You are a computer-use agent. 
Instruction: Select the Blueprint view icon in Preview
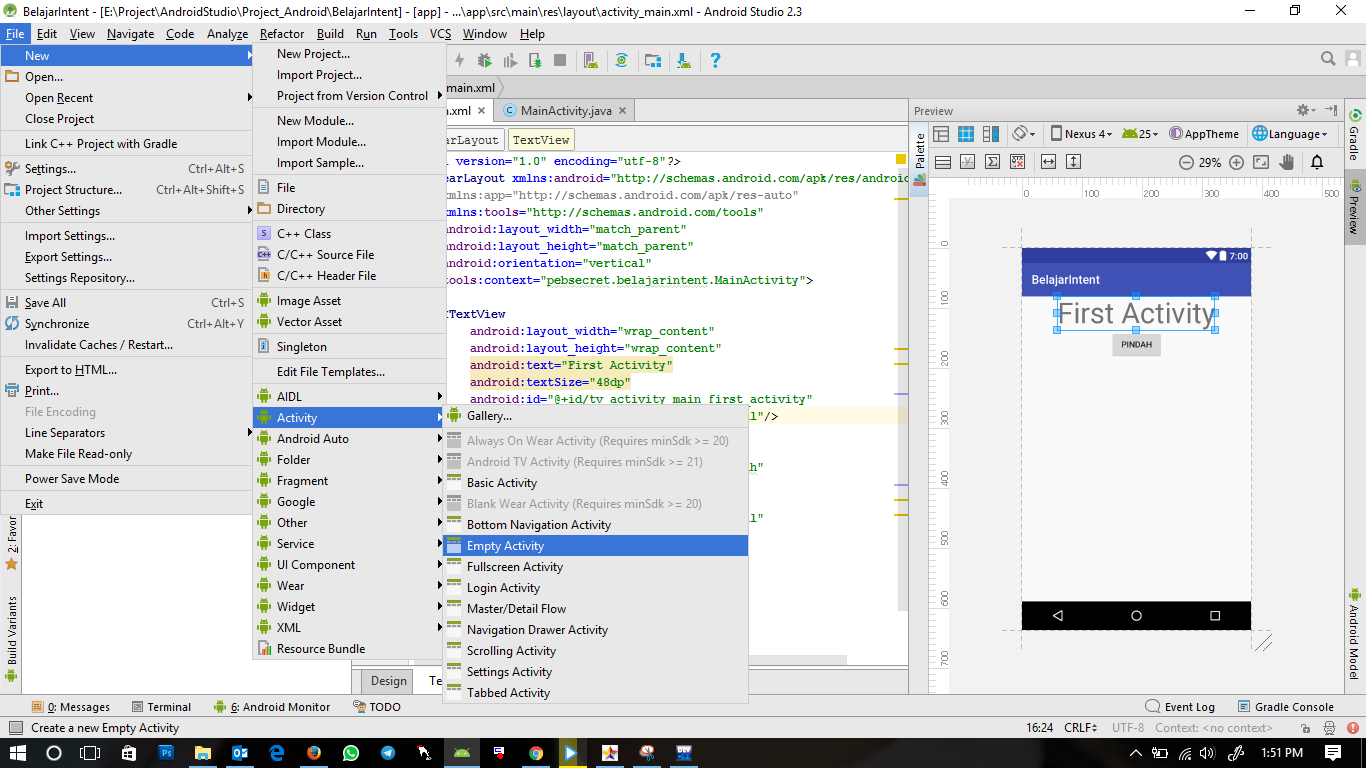[966, 134]
